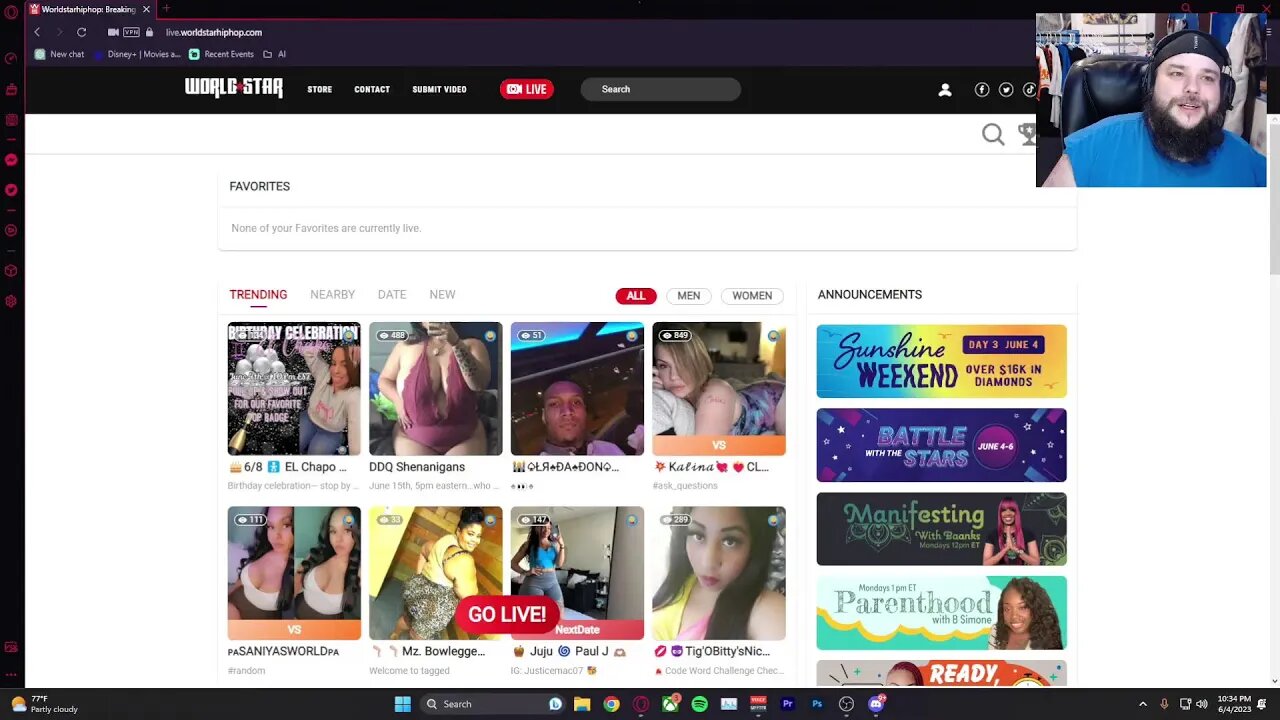Open OBS Studio from the taskbar

click(x=846, y=704)
